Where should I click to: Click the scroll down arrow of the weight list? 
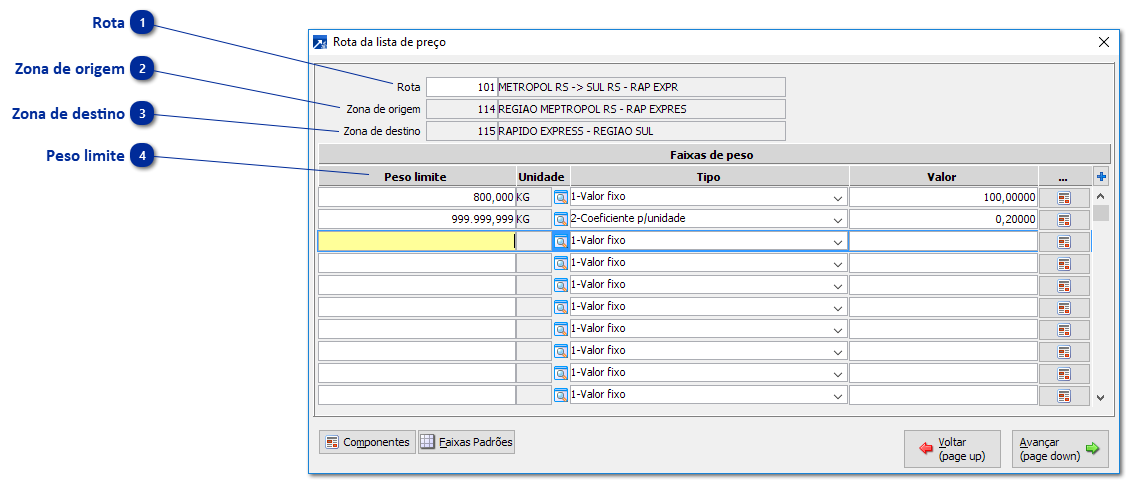pos(1100,397)
